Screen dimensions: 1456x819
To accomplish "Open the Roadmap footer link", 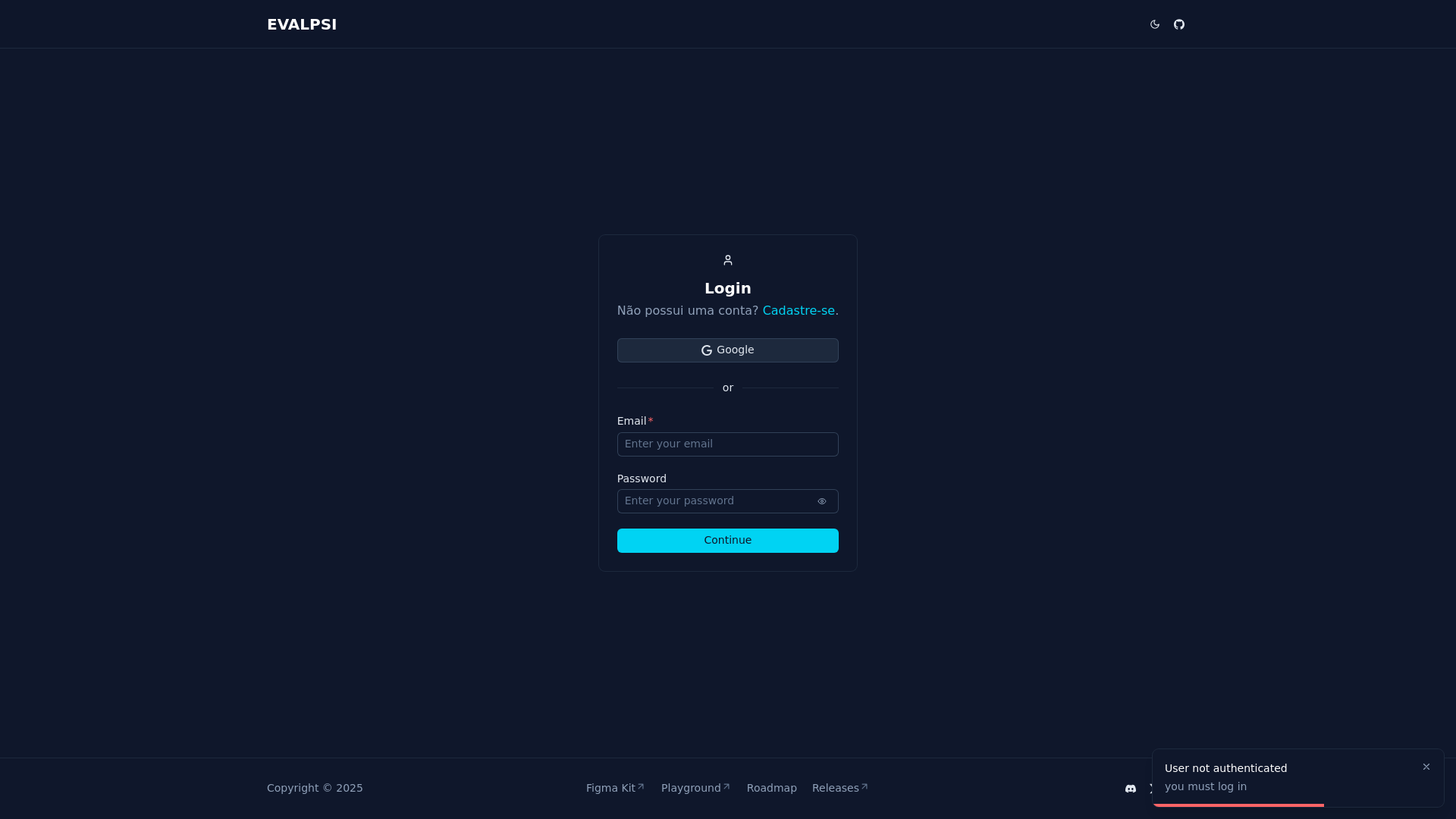I will [772, 788].
